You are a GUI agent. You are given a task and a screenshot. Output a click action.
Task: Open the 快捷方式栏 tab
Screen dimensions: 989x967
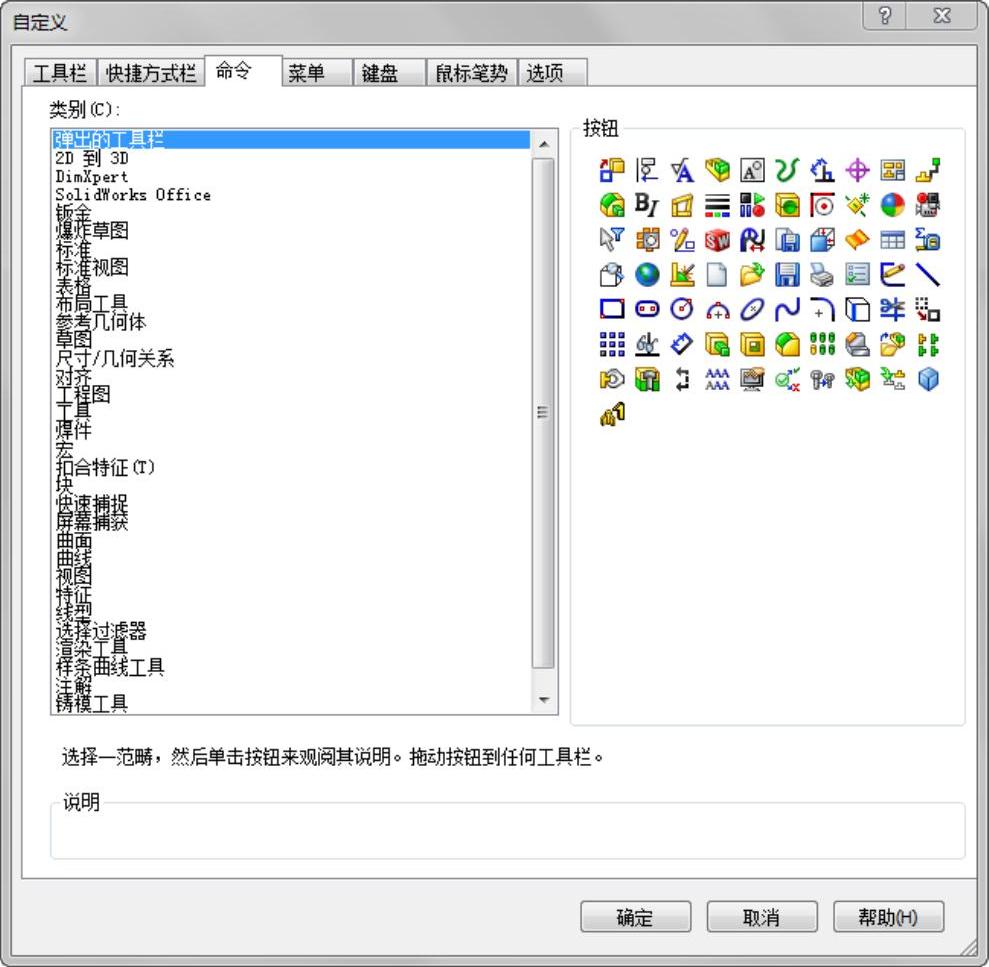pyautogui.click(x=151, y=73)
